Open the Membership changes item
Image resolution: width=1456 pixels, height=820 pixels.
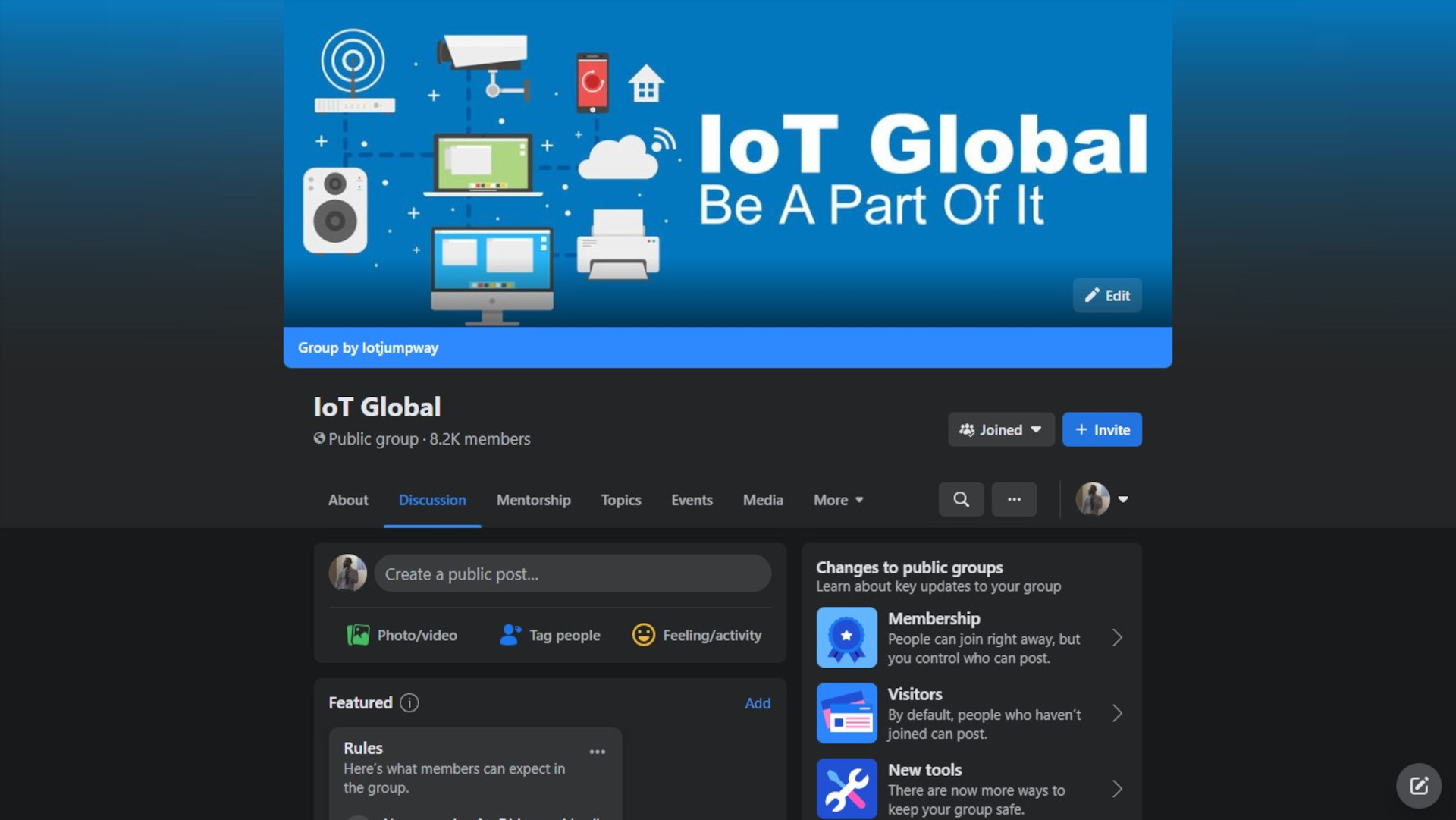coord(971,637)
